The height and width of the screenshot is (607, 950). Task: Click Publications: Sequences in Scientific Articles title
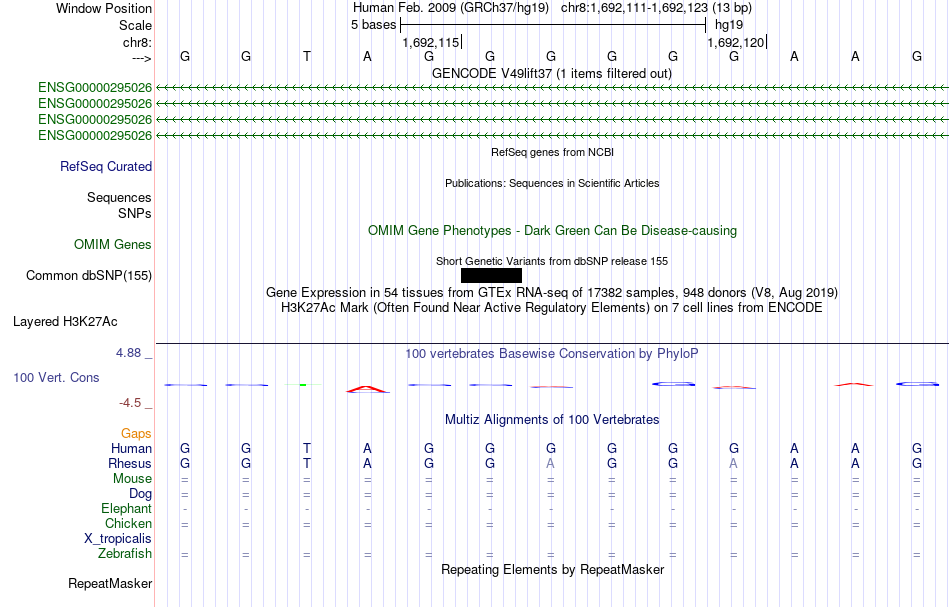pos(552,183)
